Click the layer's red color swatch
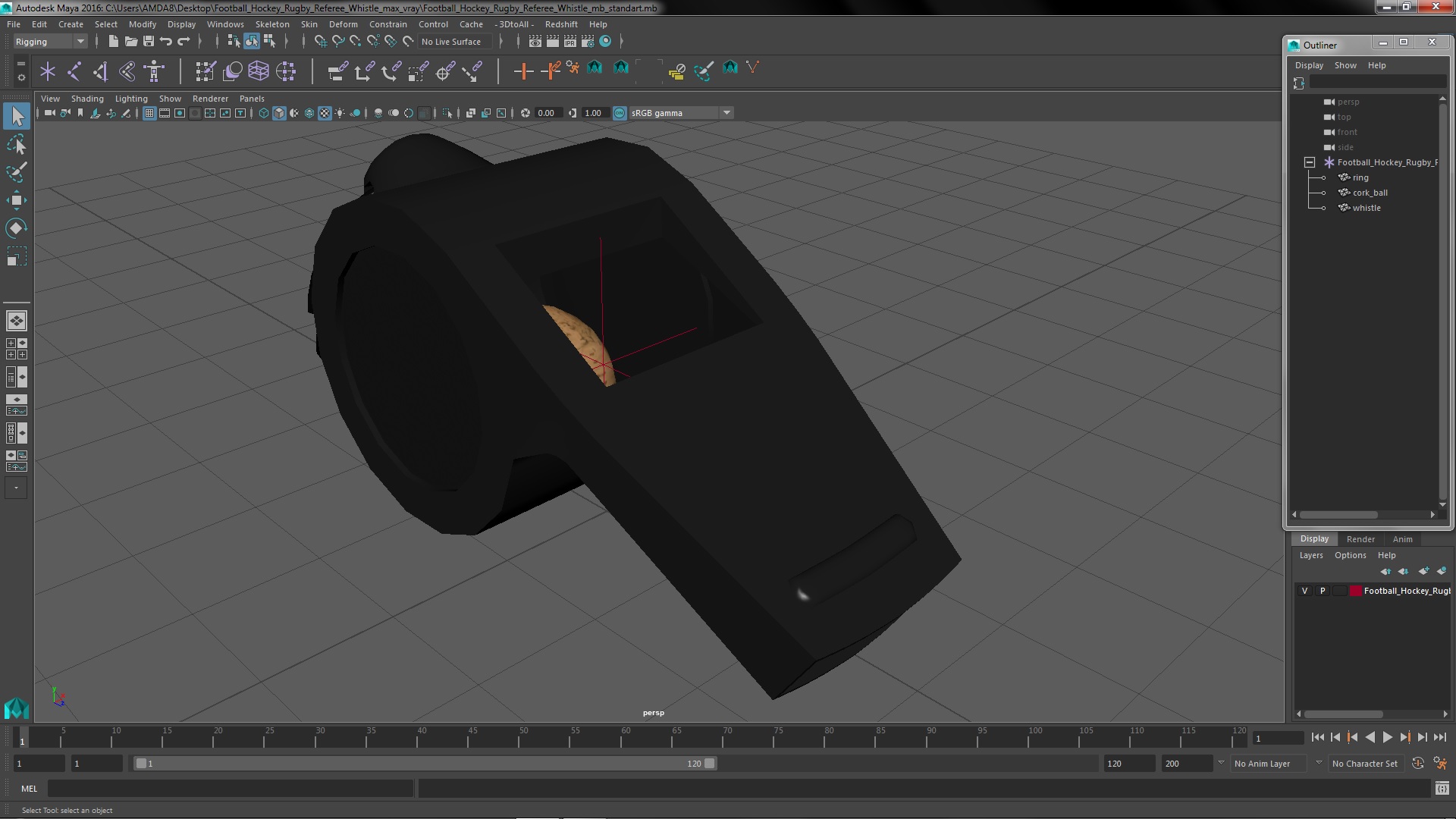The image size is (1456, 819). [x=1355, y=591]
